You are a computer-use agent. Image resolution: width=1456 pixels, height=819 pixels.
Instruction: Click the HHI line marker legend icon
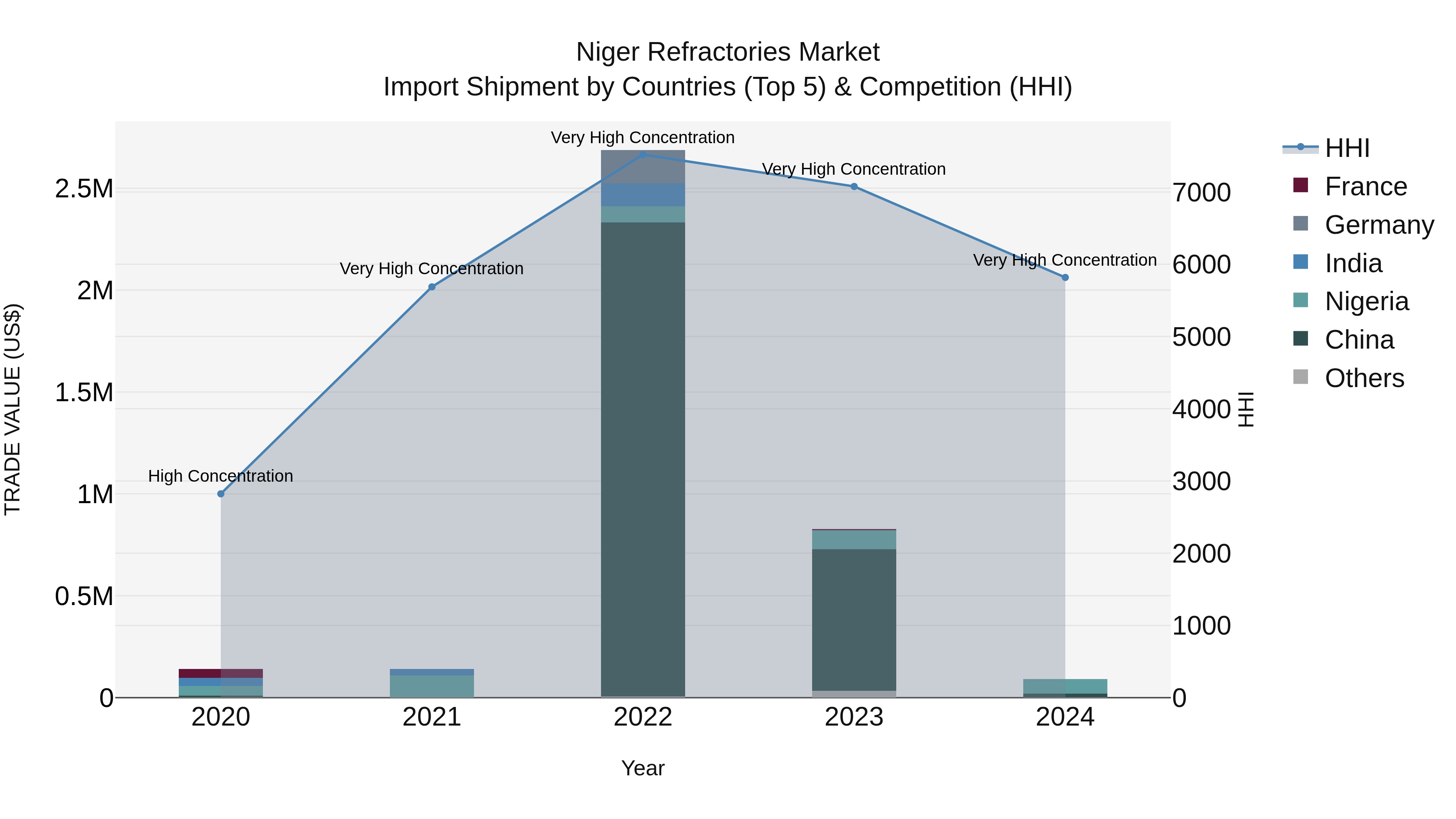[x=1301, y=147]
